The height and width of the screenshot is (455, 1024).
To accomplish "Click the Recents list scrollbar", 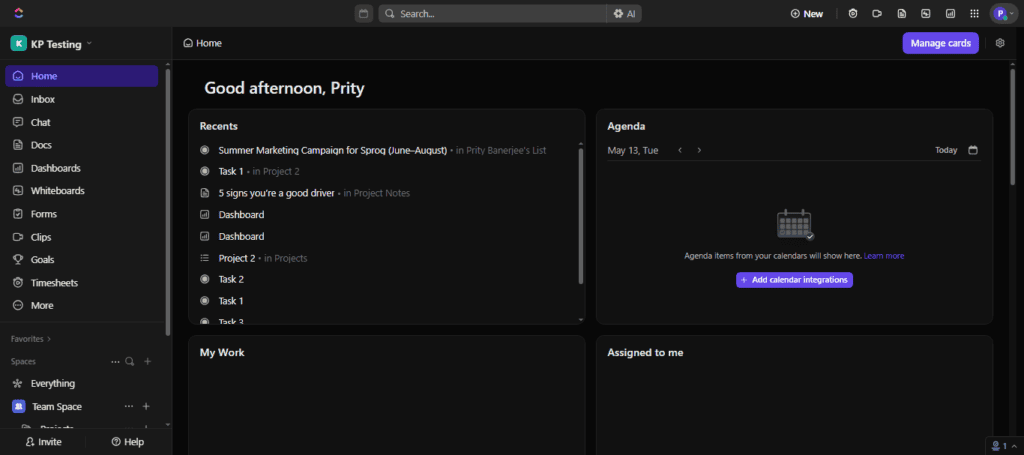I will pyautogui.click(x=581, y=215).
